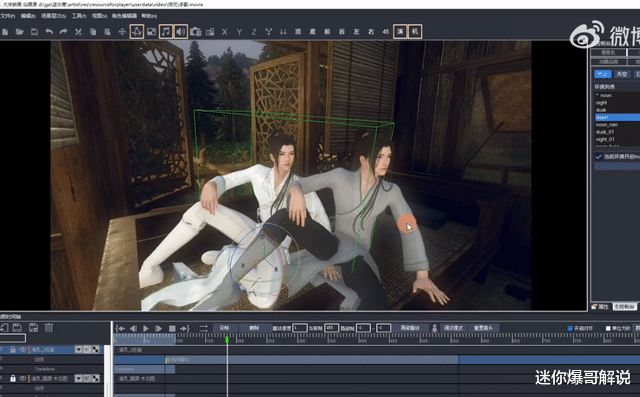Switch to right view 右

[x=371, y=32]
